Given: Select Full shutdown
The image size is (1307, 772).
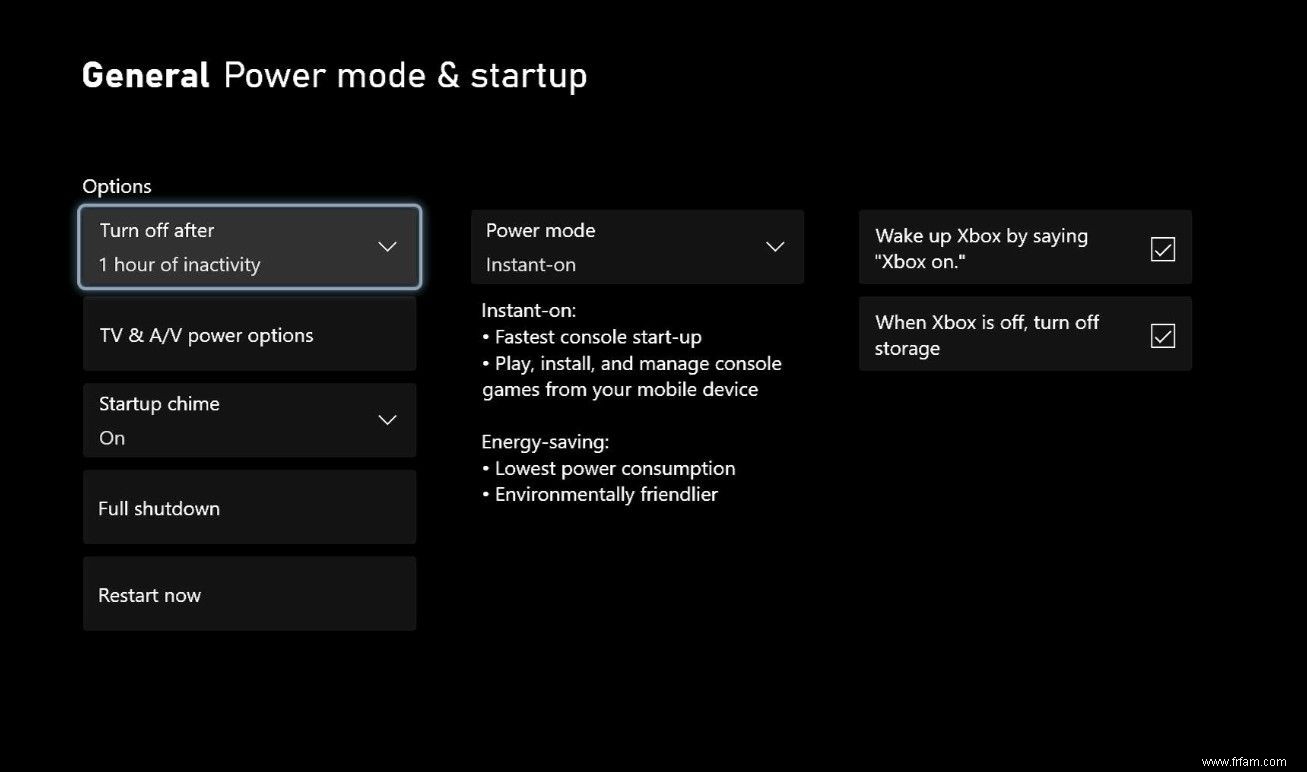Looking at the screenshot, I should coord(249,507).
